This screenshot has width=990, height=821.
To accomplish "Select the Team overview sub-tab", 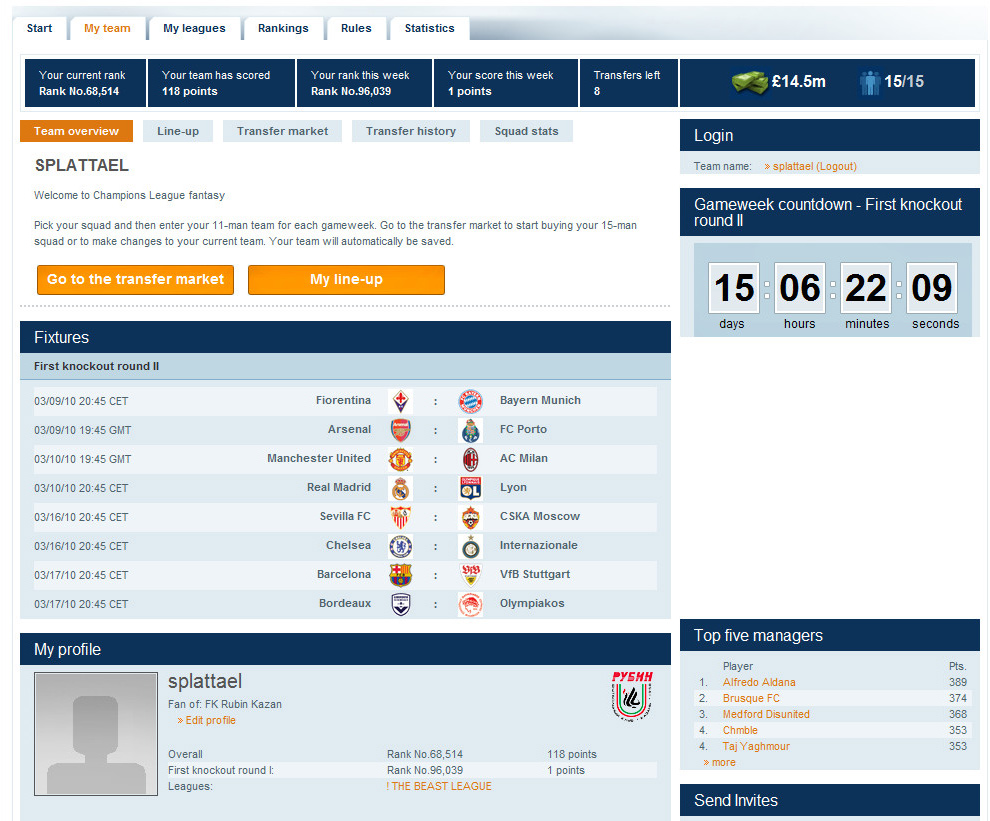I will click(76, 131).
